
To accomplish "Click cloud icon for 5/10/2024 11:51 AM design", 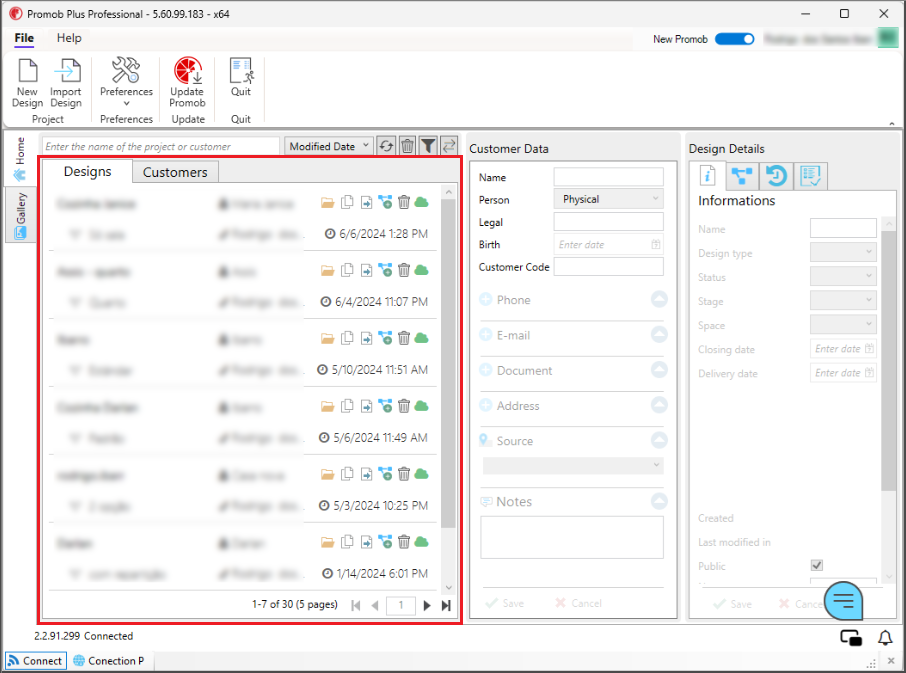I will coord(422,338).
